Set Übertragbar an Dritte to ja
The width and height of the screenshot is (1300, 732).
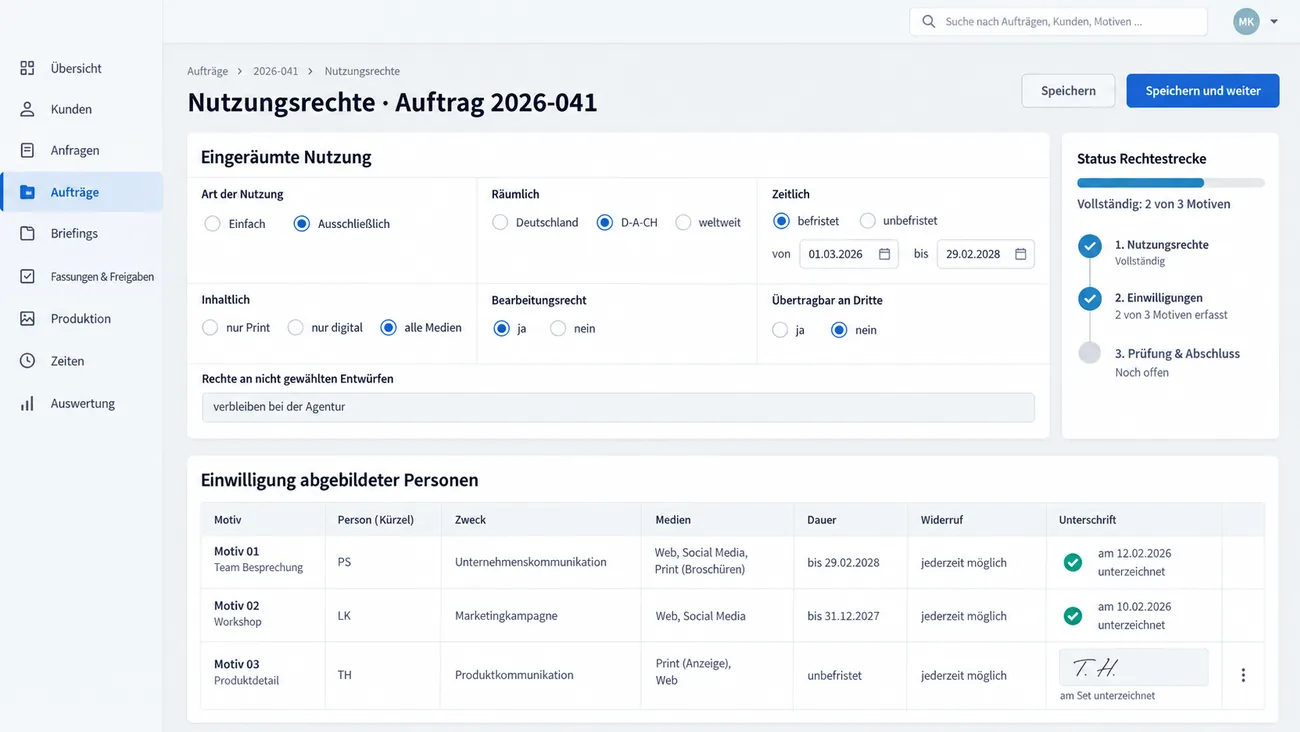[780, 330]
